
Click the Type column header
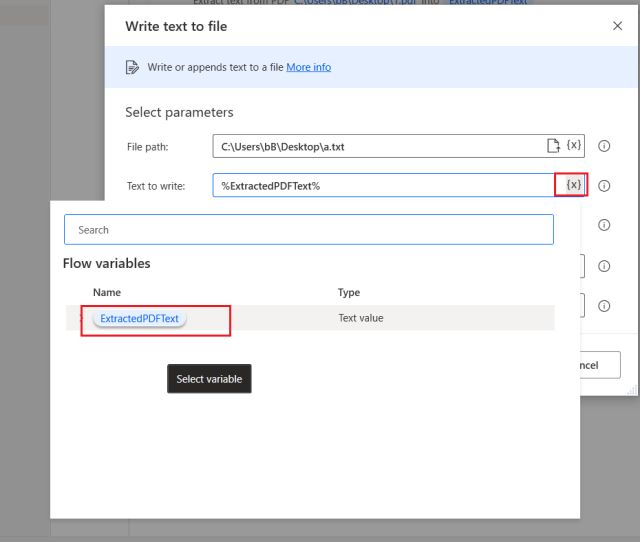tap(349, 293)
